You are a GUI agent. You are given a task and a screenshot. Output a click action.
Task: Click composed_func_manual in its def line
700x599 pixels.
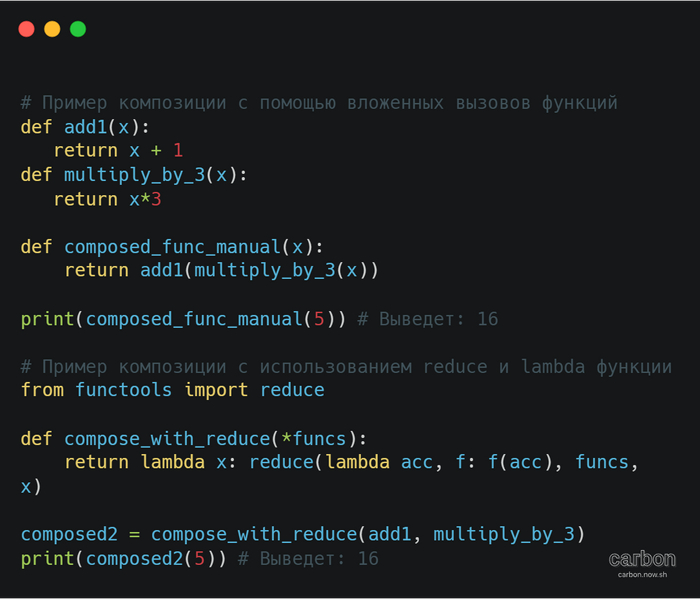(172, 247)
